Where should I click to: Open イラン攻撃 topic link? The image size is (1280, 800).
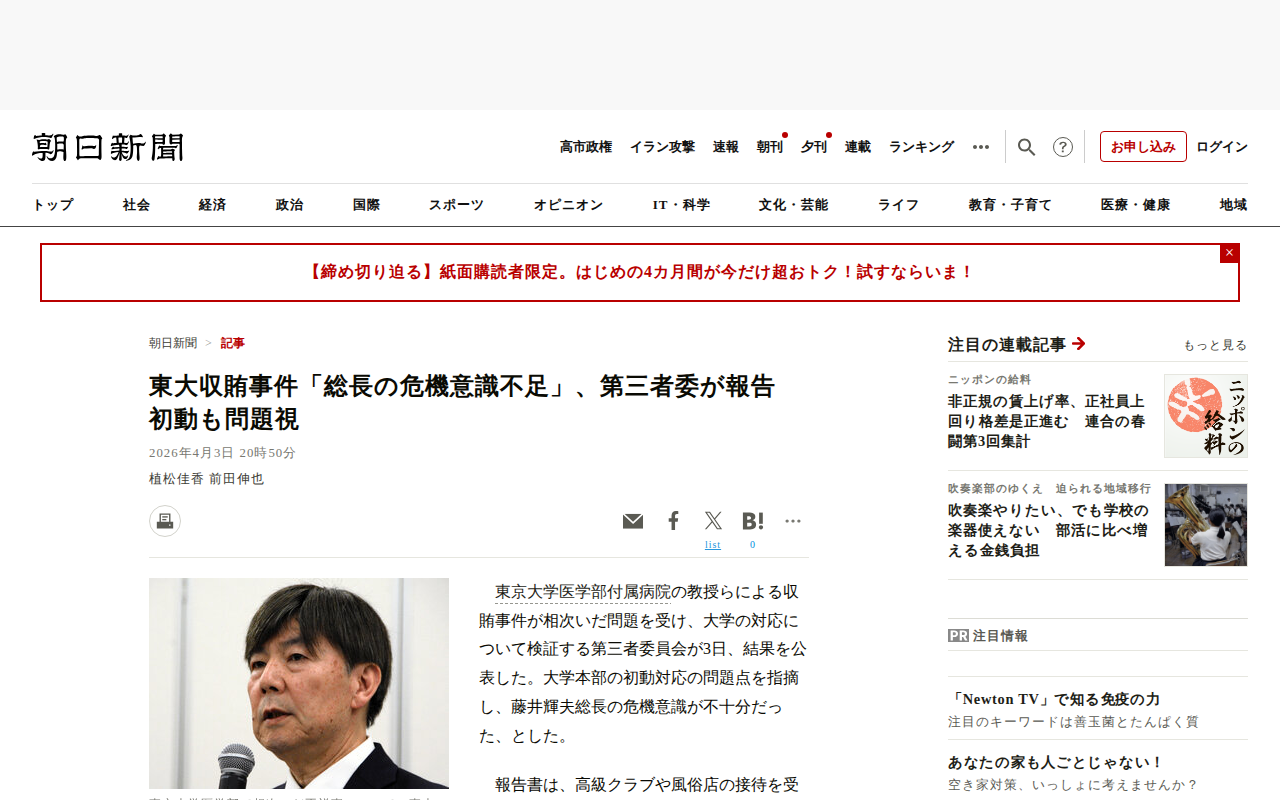pos(662,147)
